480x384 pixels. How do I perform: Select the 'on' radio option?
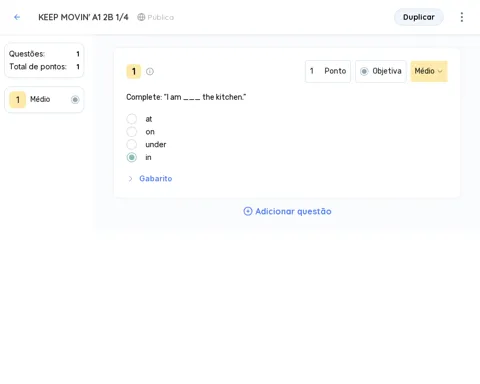click(x=132, y=132)
